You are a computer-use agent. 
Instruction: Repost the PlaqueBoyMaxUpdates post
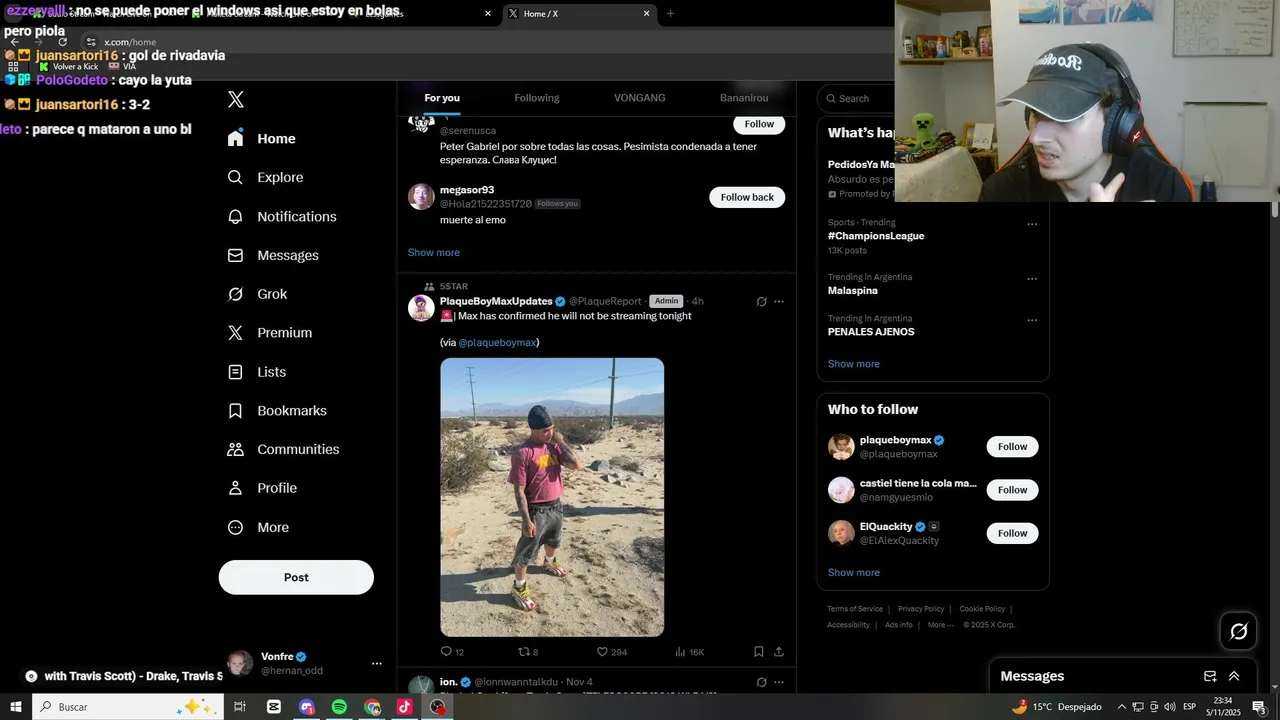click(523, 652)
